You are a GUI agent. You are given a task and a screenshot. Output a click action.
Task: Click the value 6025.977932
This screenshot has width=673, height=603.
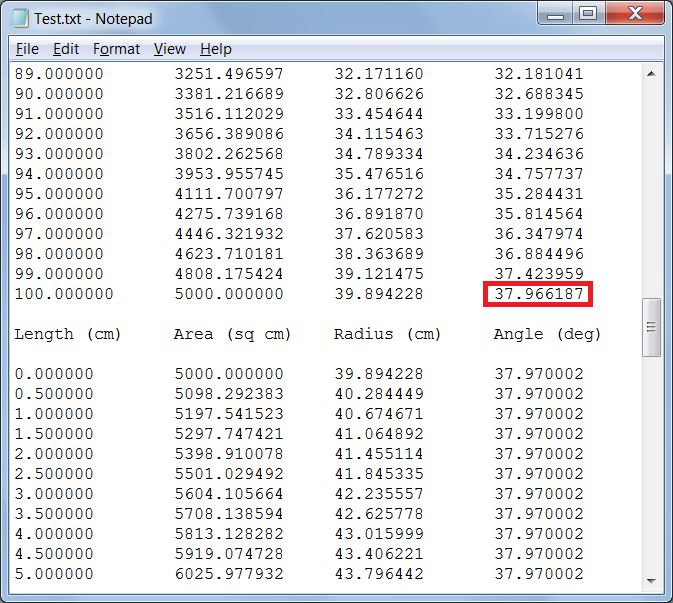click(x=229, y=574)
